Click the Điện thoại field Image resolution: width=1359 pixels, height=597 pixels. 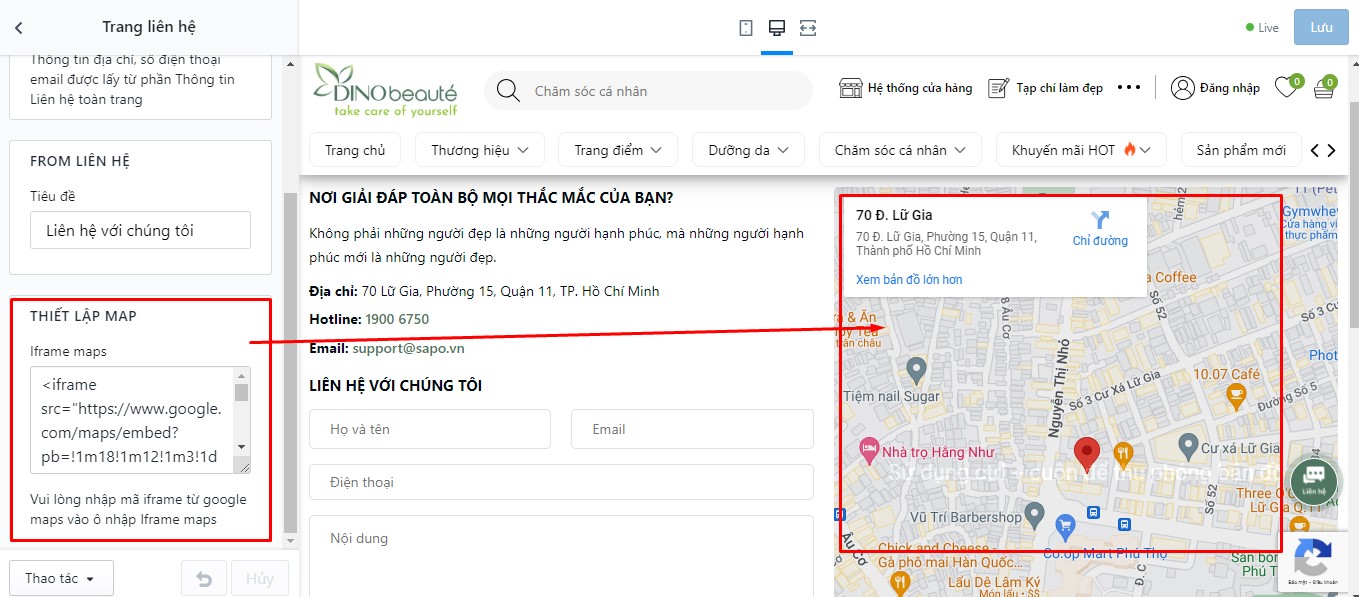point(561,482)
